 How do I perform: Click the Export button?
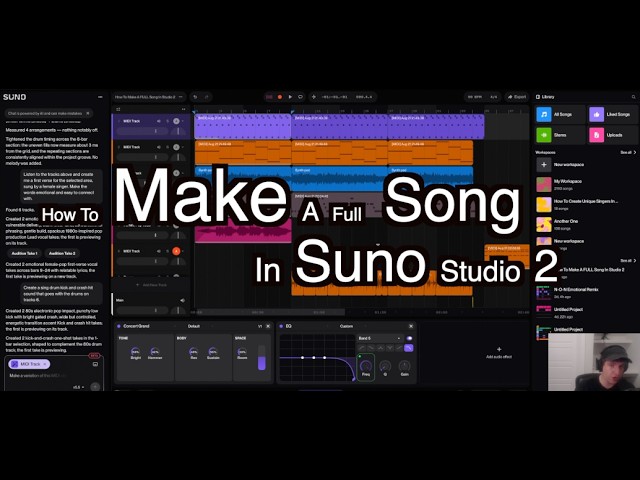click(x=517, y=97)
